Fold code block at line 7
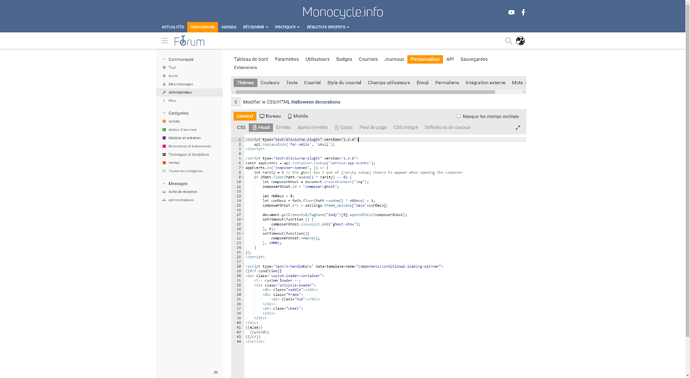The image size is (690, 378). (243, 168)
